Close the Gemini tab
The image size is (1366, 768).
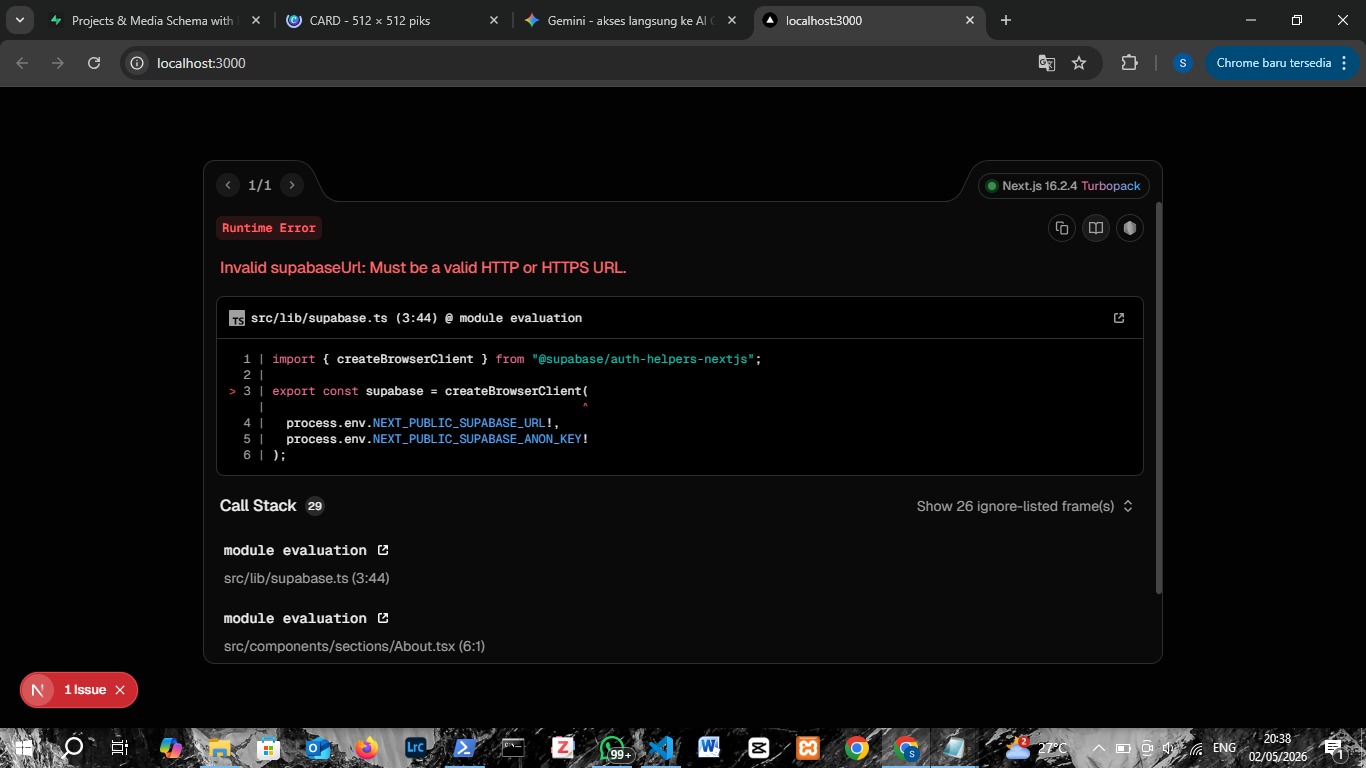coord(732,20)
